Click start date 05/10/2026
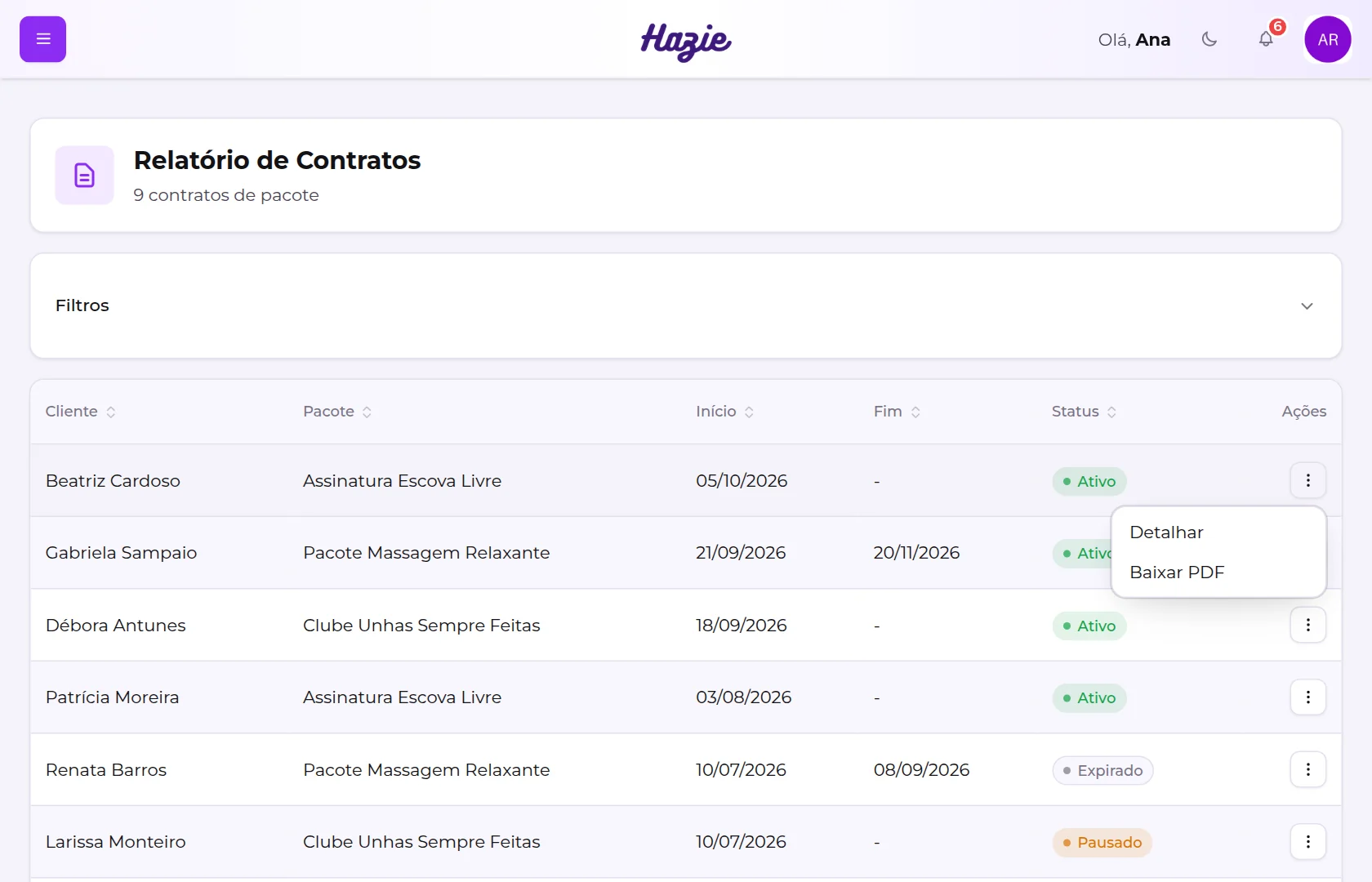 tap(742, 481)
